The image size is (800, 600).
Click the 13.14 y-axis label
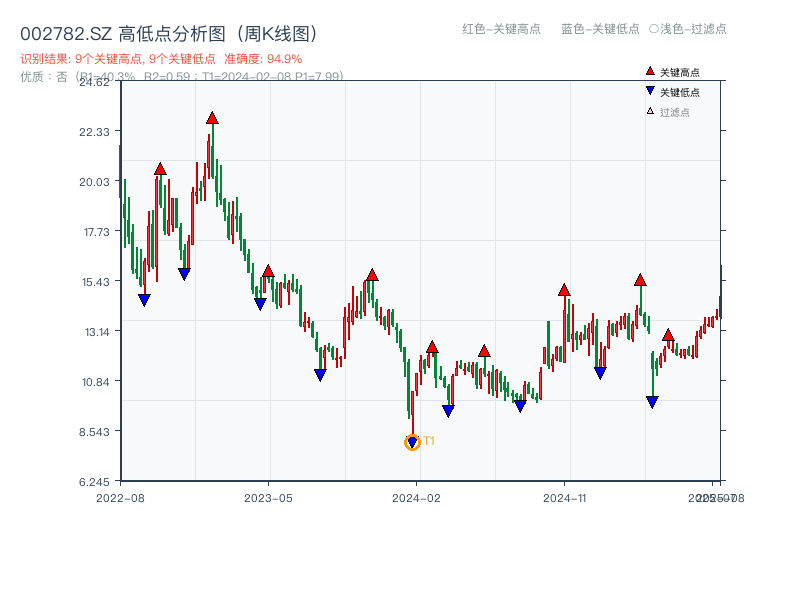click(x=96, y=332)
